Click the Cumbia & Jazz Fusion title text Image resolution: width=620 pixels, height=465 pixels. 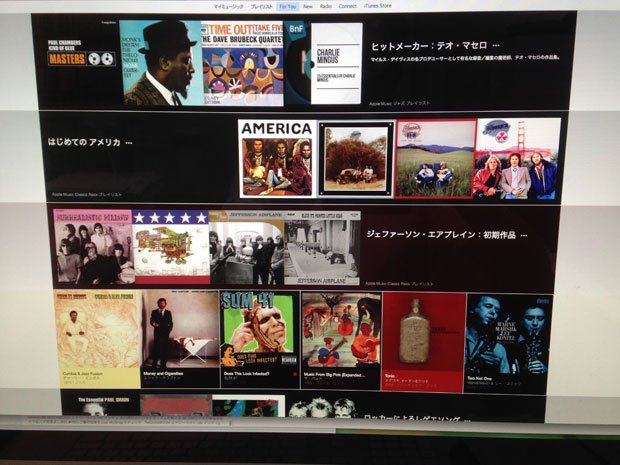click(83, 374)
